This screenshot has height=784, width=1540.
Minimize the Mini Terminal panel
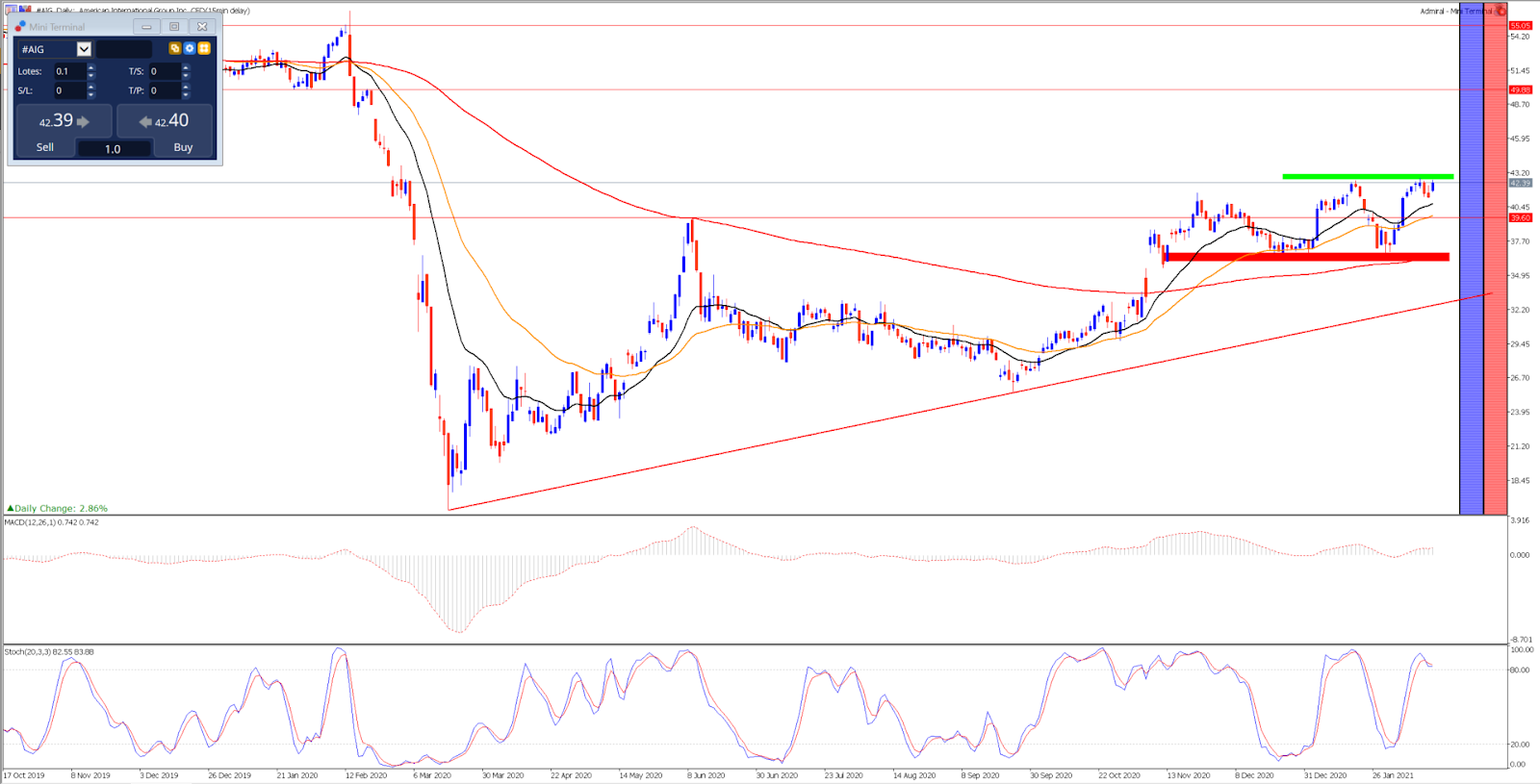[x=146, y=27]
